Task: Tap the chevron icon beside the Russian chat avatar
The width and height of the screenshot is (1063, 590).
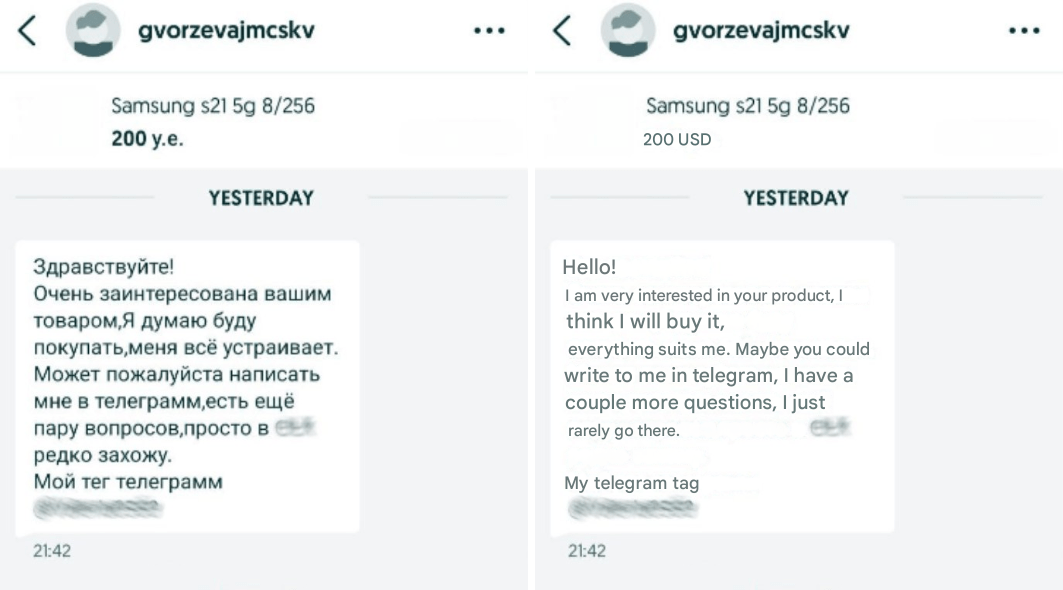Action: click(26, 30)
